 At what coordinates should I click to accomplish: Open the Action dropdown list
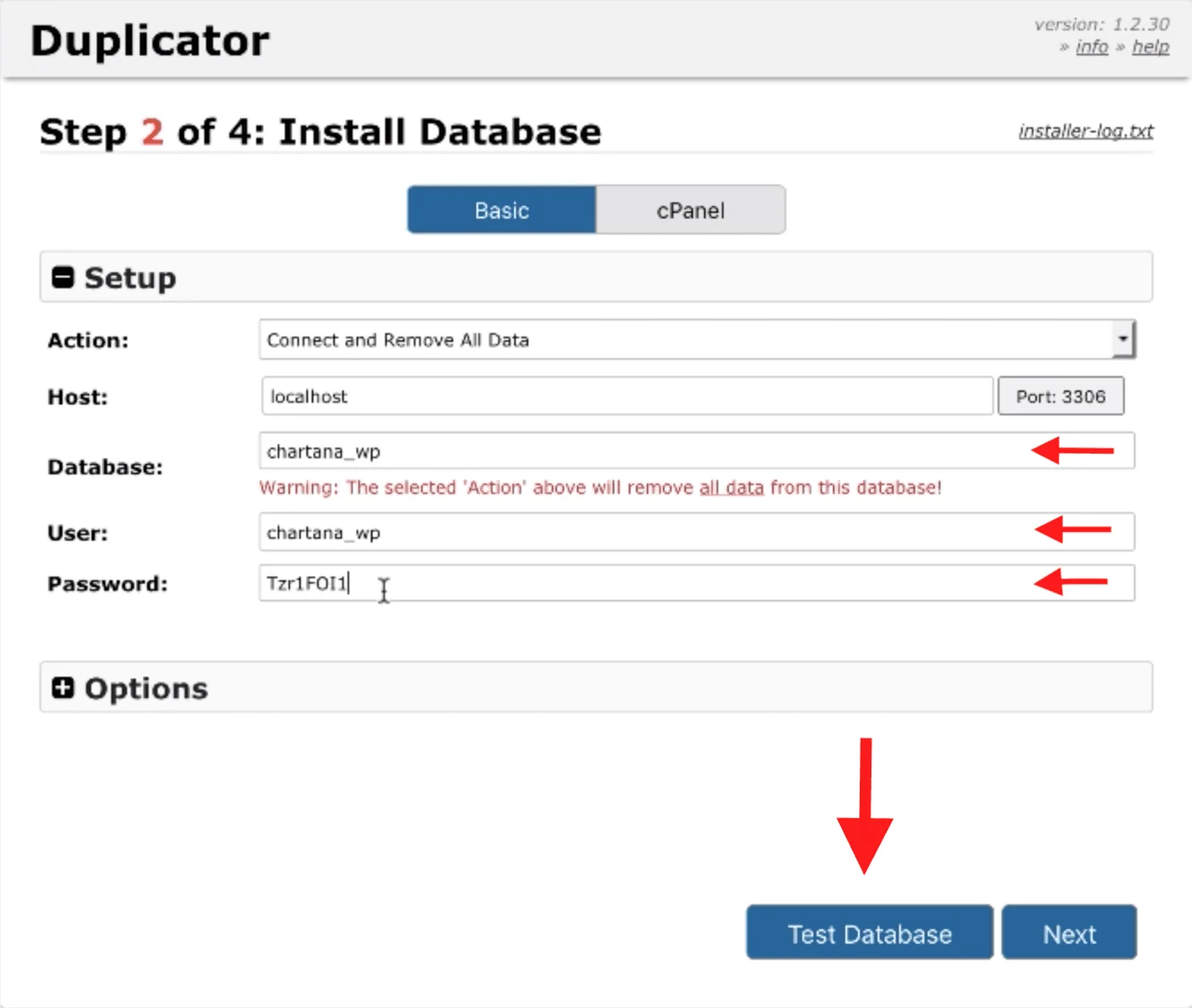coord(698,340)
